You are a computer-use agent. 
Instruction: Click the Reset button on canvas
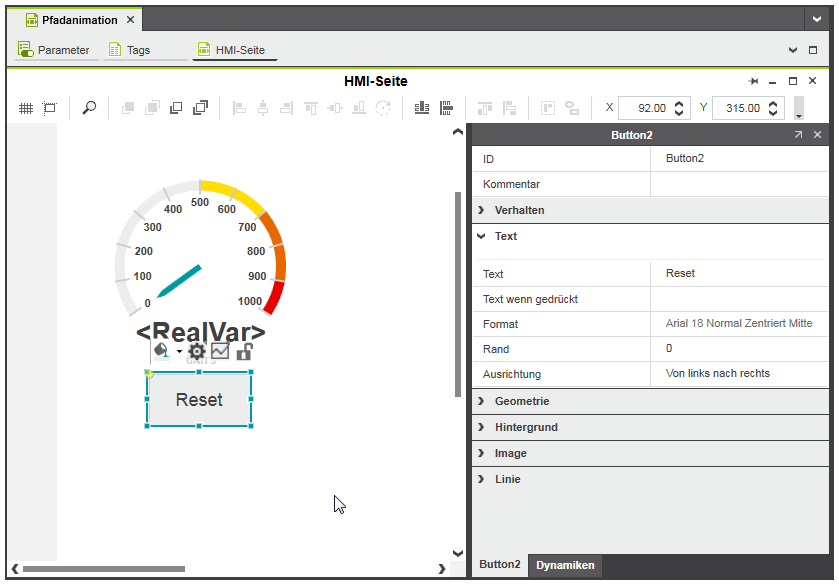[199, 399]
